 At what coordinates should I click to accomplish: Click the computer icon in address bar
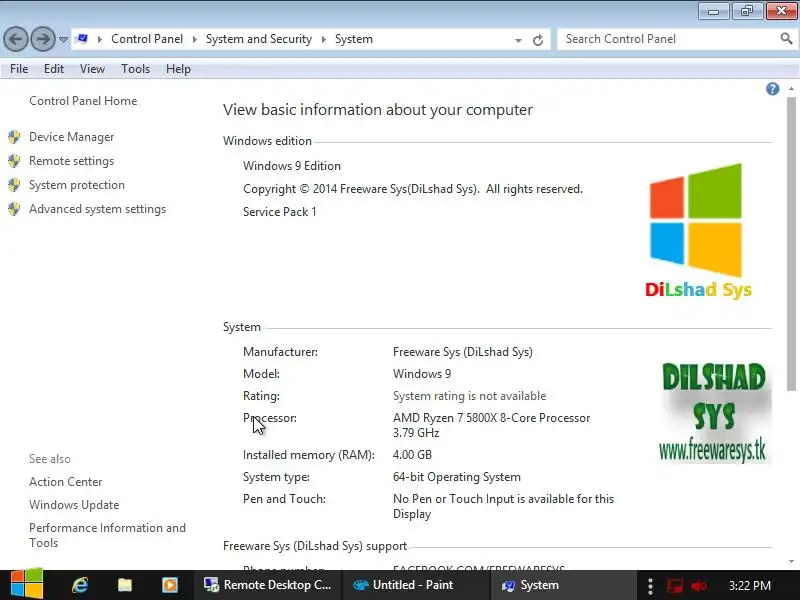(x=83, y=39)
